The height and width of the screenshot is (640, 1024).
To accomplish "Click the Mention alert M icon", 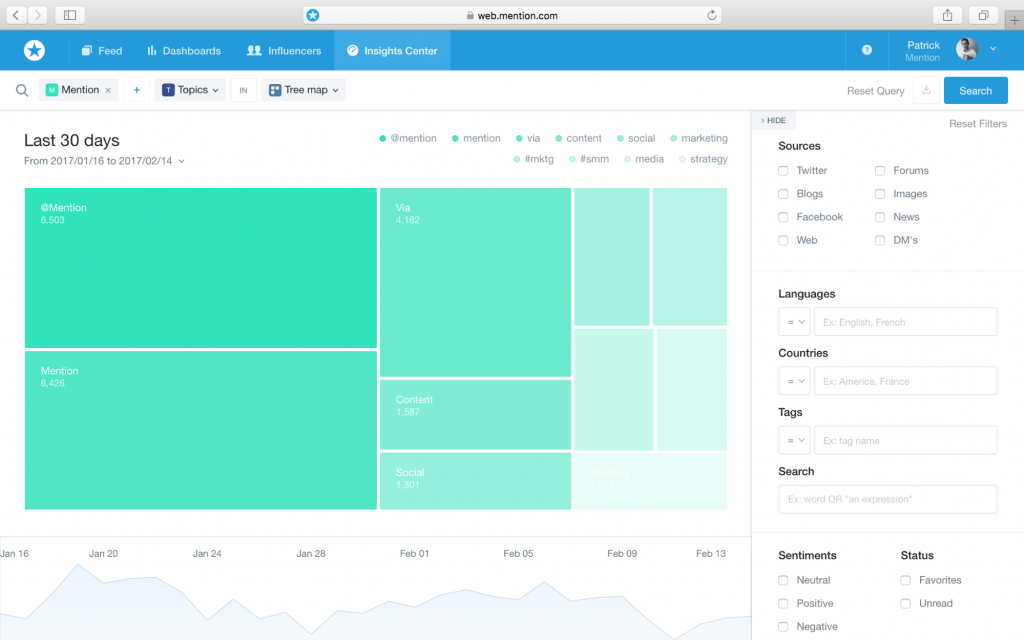I will pyautogui.click(x=52, y=90).
